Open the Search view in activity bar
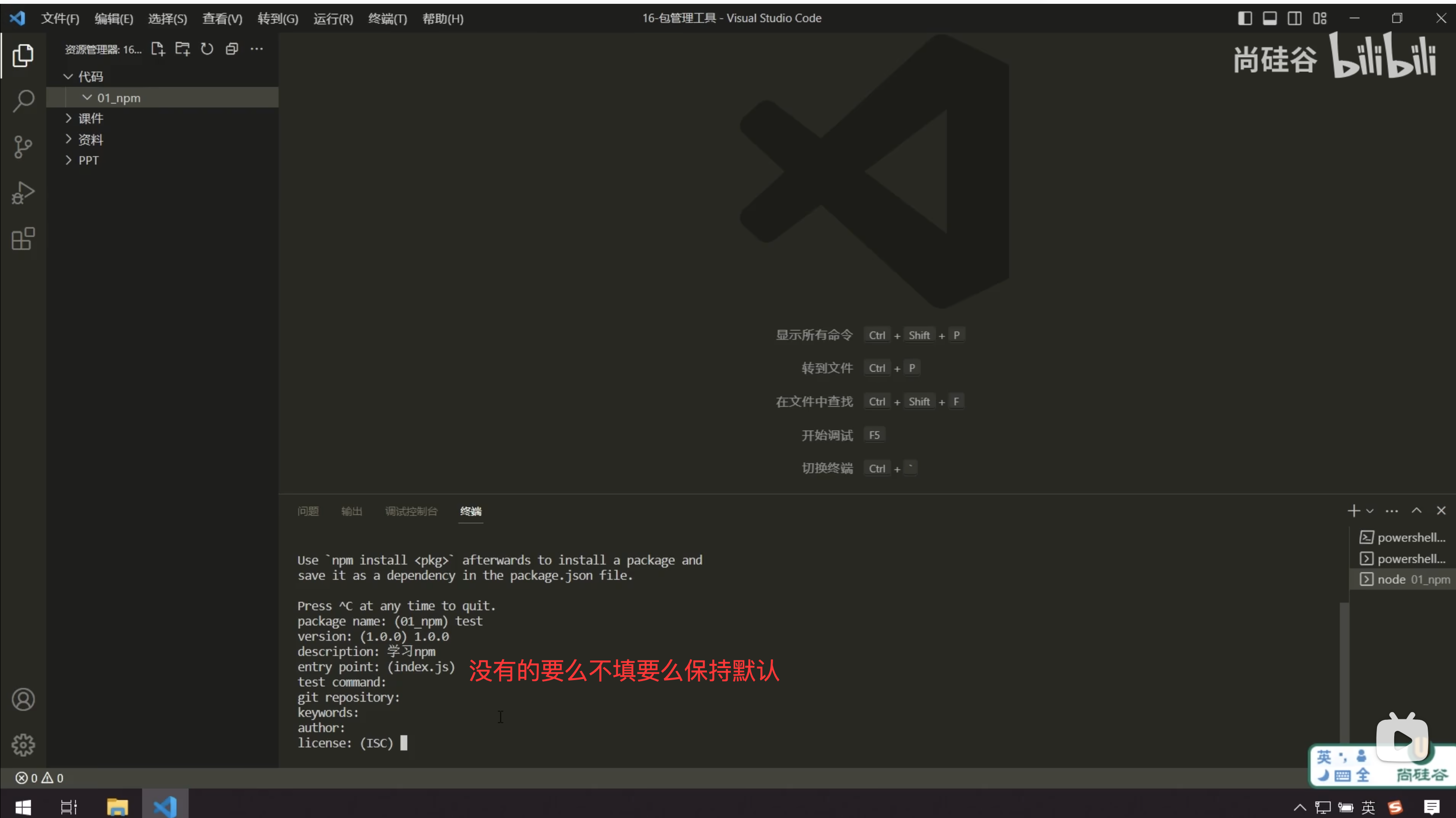 pyautogui.click(x=23, y=101)
